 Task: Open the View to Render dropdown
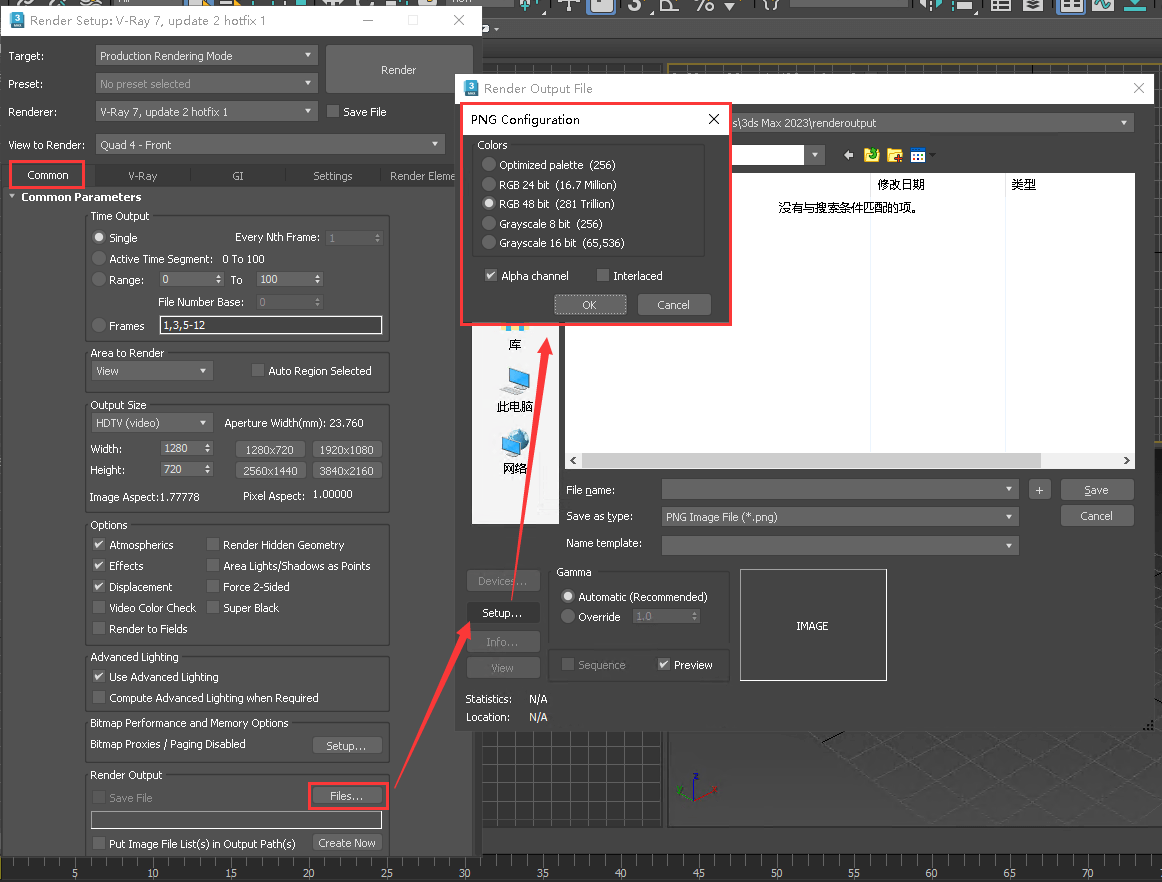[270, 145]
